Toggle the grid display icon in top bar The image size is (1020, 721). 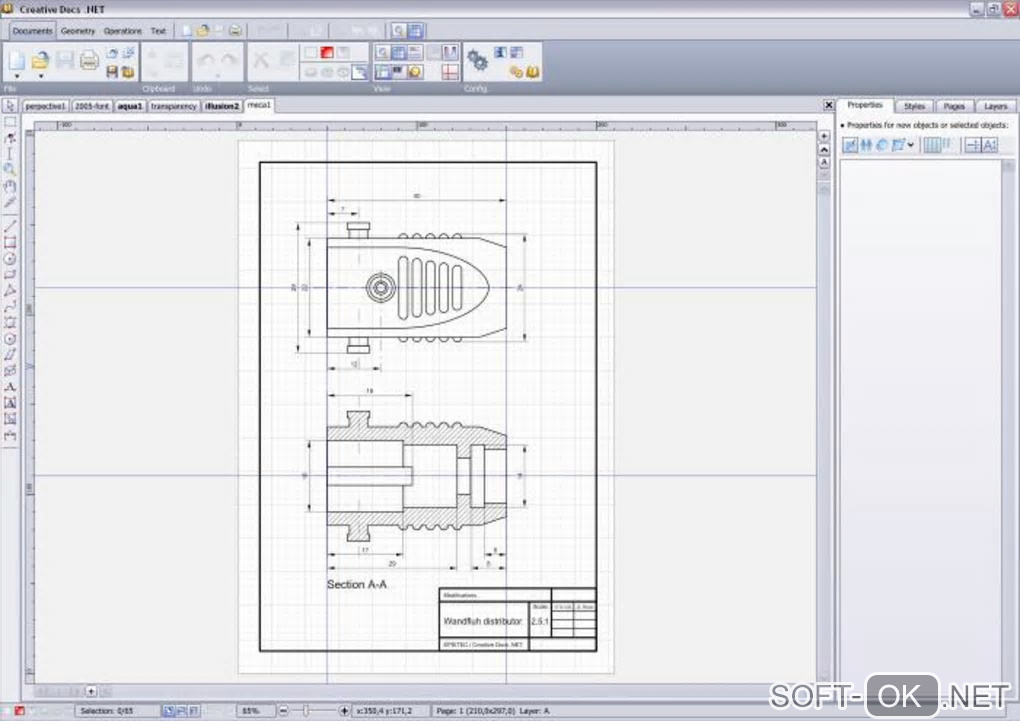click(415, 31)
